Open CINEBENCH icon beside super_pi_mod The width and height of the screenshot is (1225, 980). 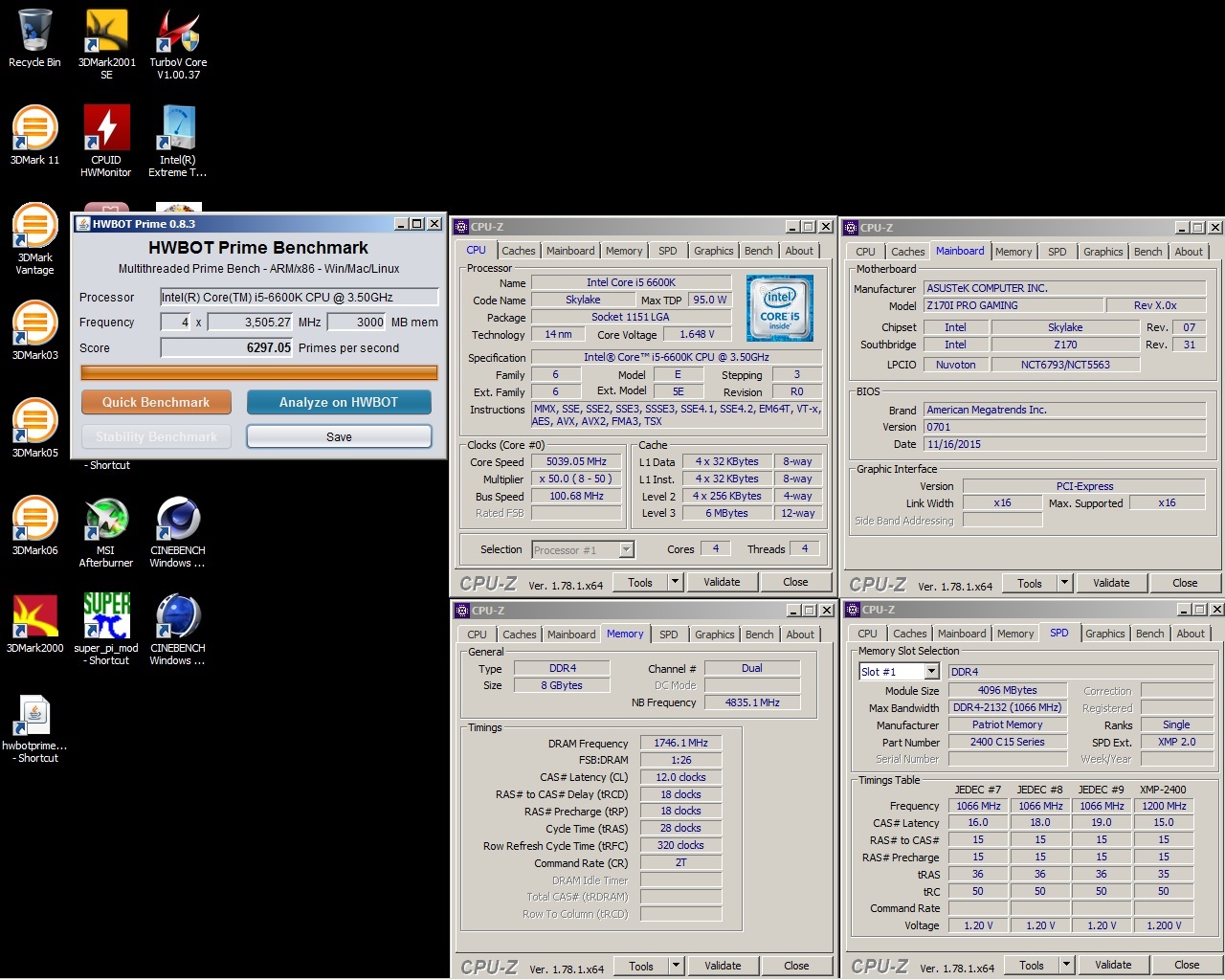[178, 630]
